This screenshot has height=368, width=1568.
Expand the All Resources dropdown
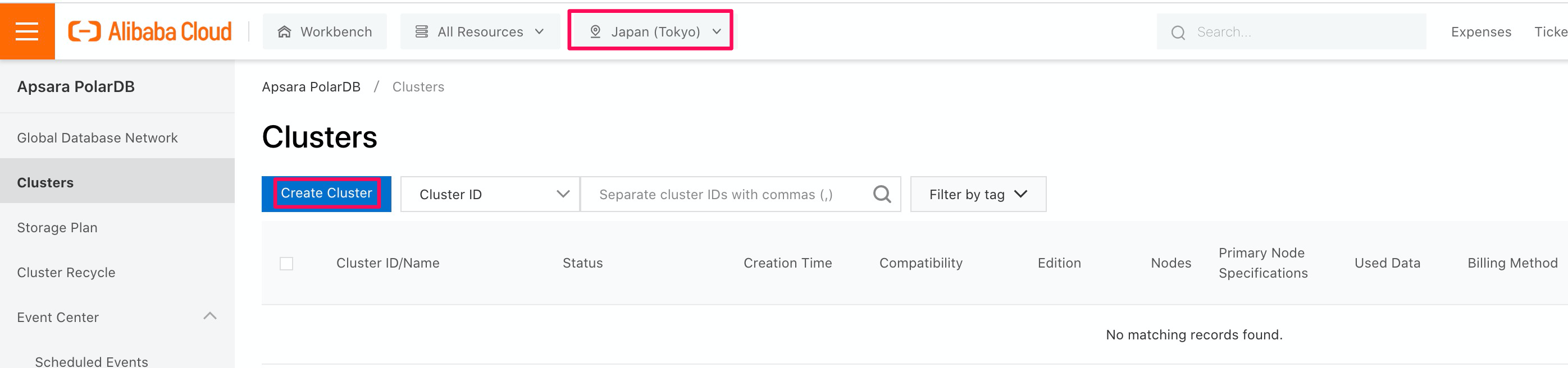[480, 31]
